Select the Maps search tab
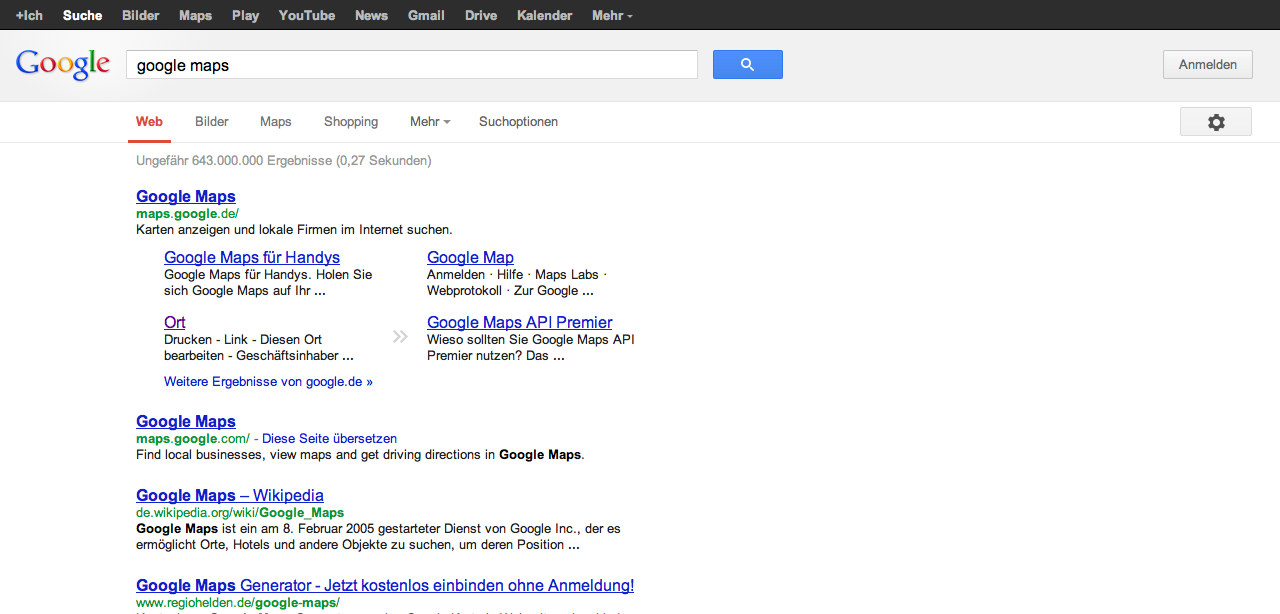The width and height of the screenshot is (1280, 614). [276, 122]
